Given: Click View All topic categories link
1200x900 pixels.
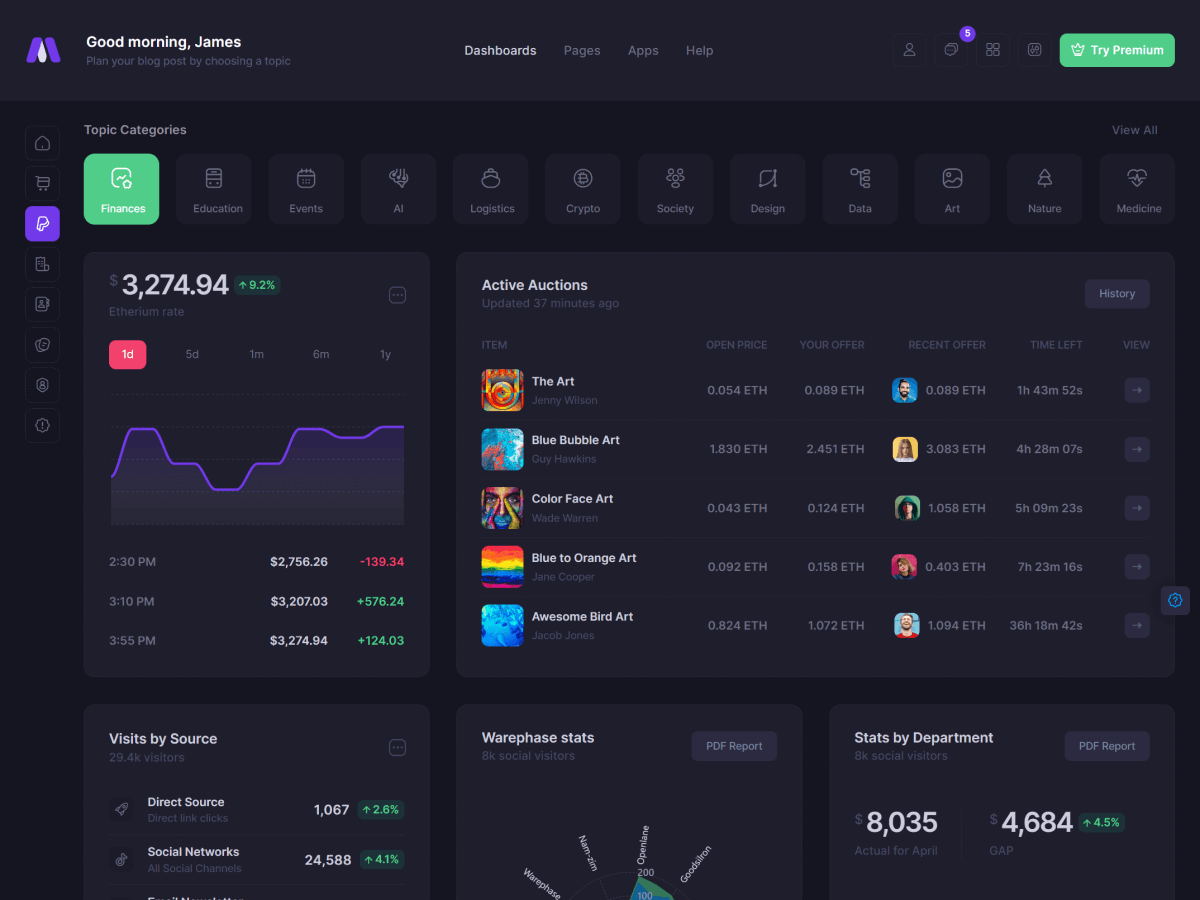Looking at the screenshot, I should (1134, 130).
